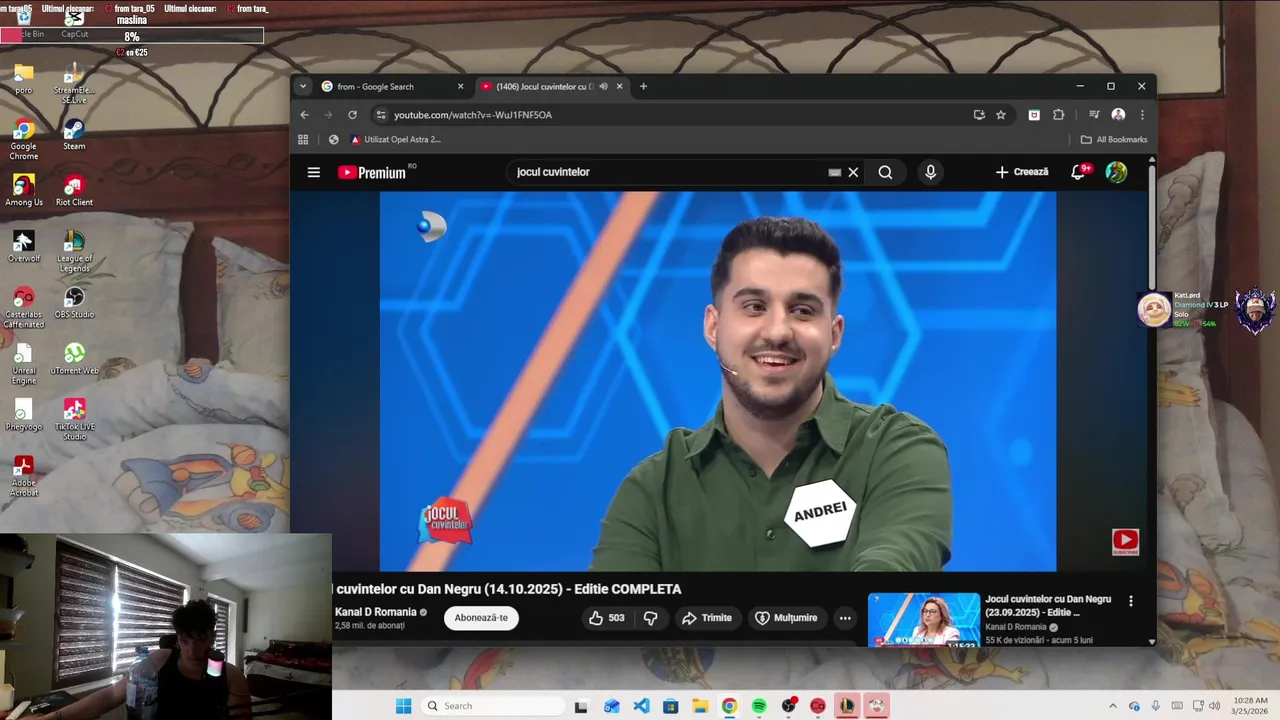Viewport: 1280px width, 720px height.
Task: Open File Explorer from taskbar
Action: [700, 706]
